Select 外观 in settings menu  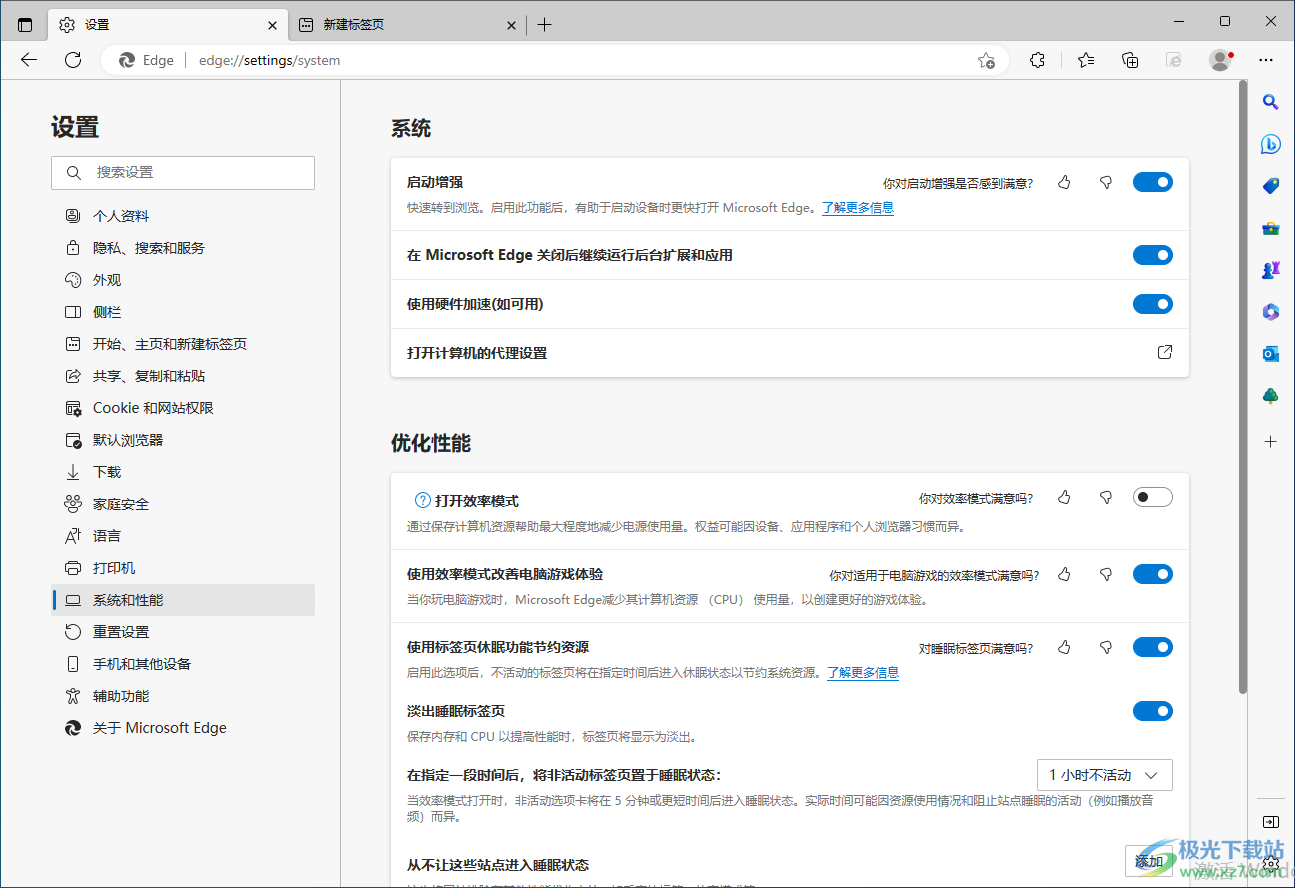183,280
